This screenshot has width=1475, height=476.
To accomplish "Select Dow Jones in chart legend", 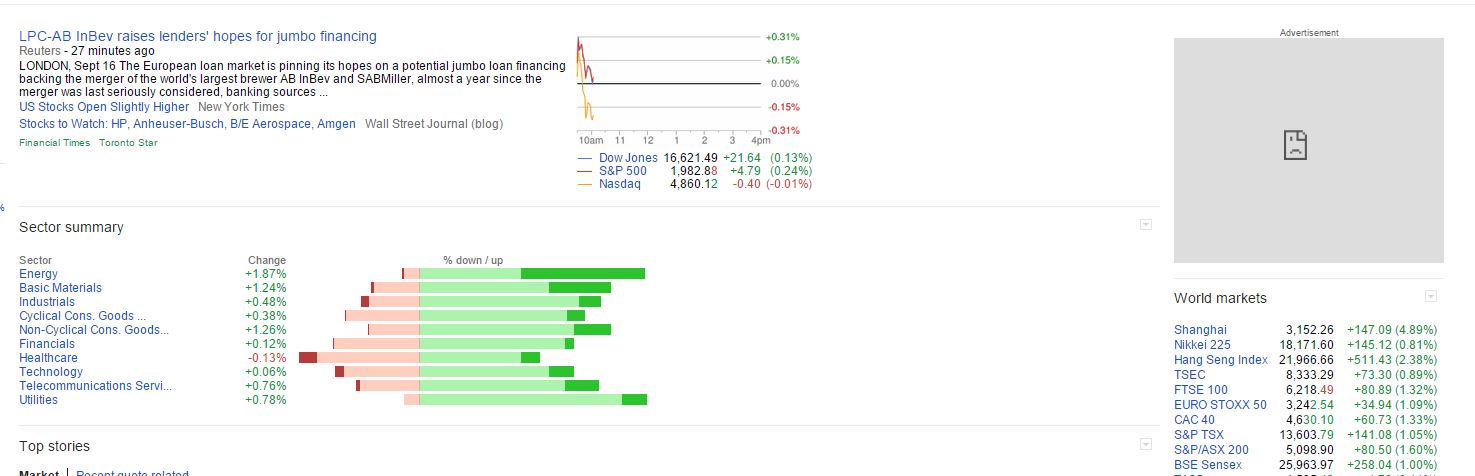I will [x=628, y=158].
